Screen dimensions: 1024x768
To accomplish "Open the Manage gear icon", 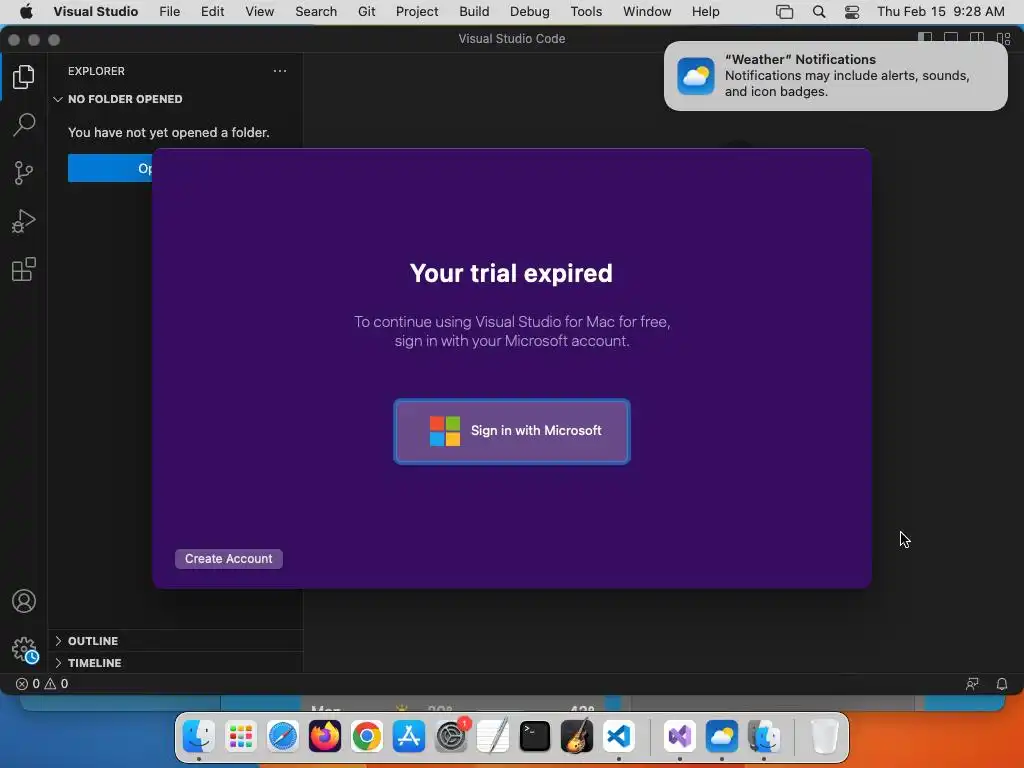I will point(25,650).
